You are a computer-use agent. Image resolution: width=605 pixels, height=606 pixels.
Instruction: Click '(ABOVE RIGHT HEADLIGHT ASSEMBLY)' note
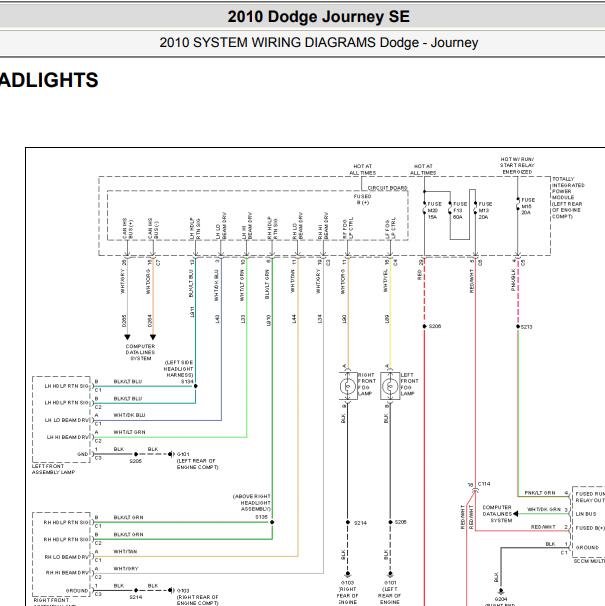[252, 502]
